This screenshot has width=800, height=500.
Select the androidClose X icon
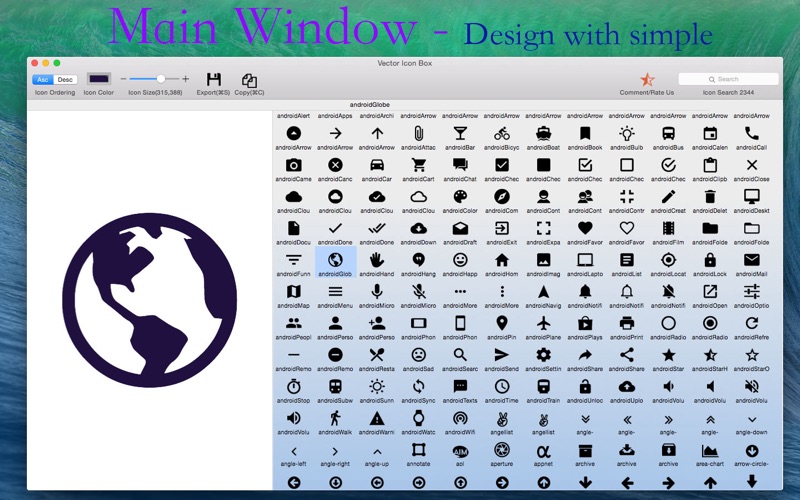click(752, 165)
